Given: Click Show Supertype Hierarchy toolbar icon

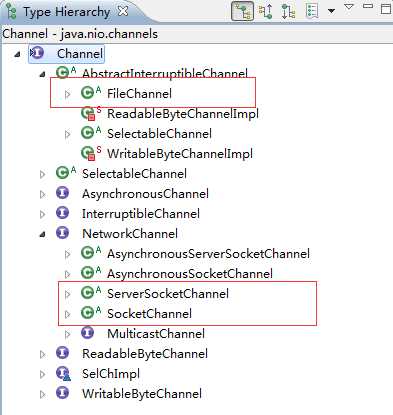Looking at the screenshot, I should pos(266,11).
